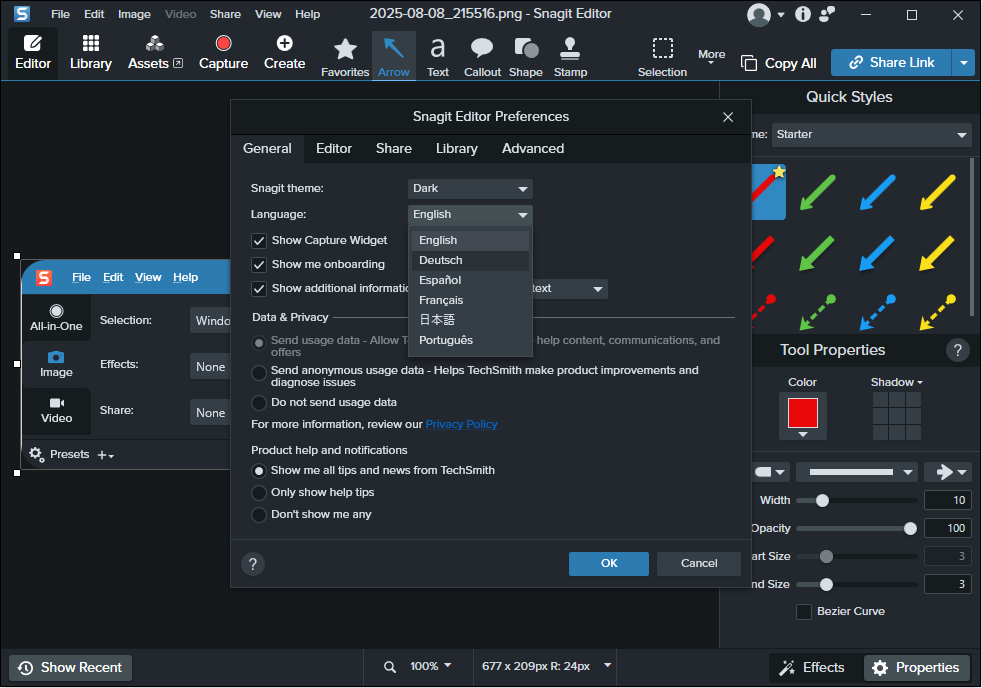The width and height of the screenshot is (982, 688).
Task: Click the Video camera icon in captured widget
Action: click(x=56, y=403)
